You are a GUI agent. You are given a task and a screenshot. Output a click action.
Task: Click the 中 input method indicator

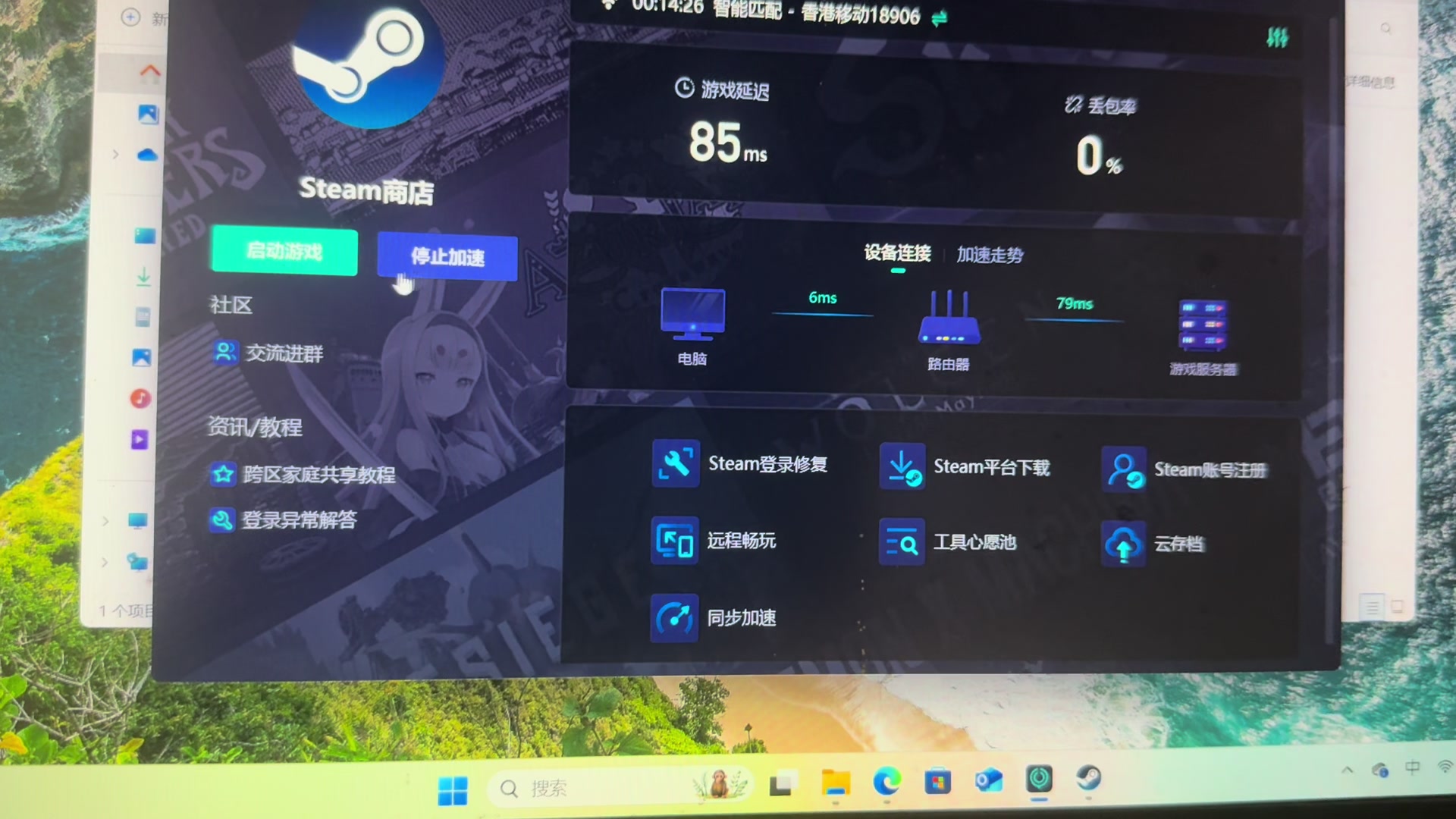(1412, 767)
